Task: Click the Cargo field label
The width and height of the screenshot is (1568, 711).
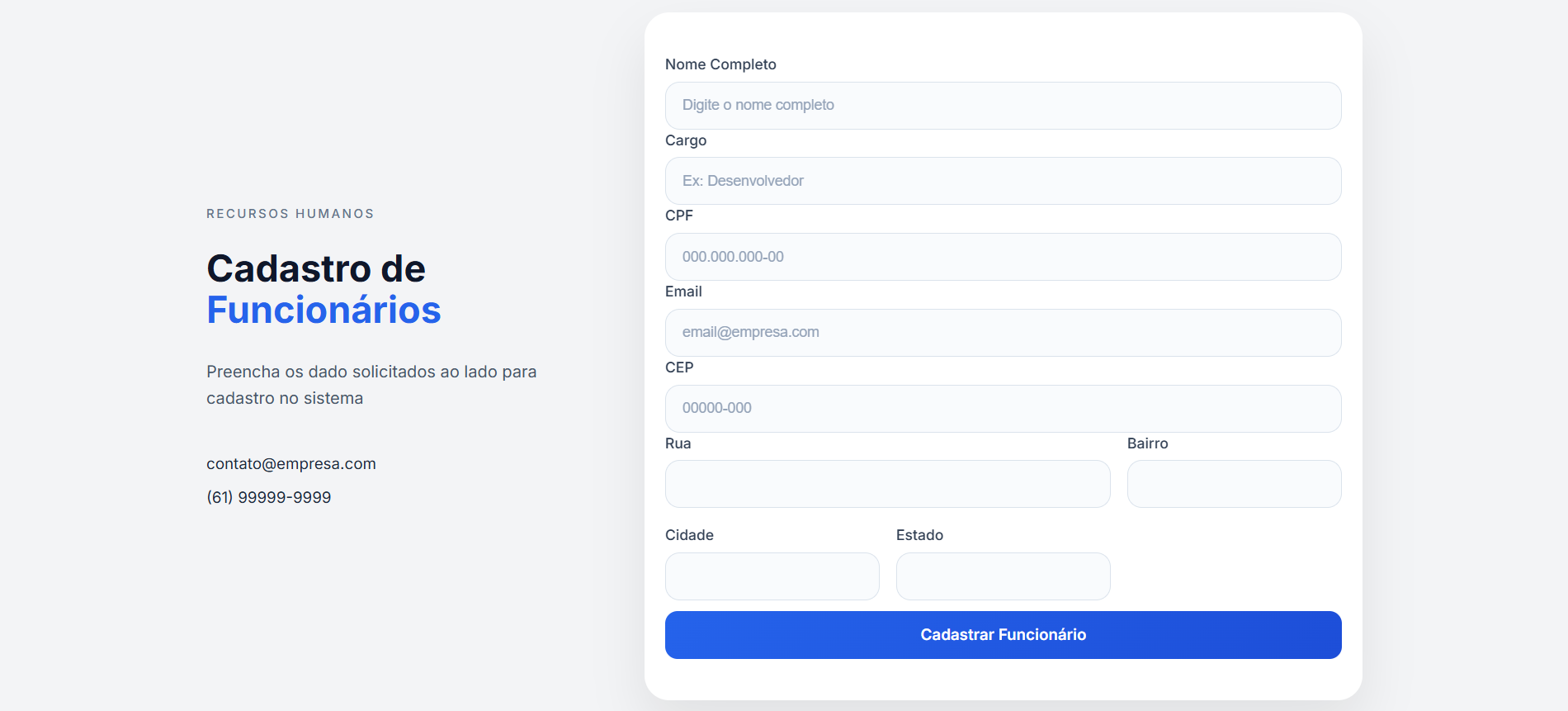Action: click(686, 140)
